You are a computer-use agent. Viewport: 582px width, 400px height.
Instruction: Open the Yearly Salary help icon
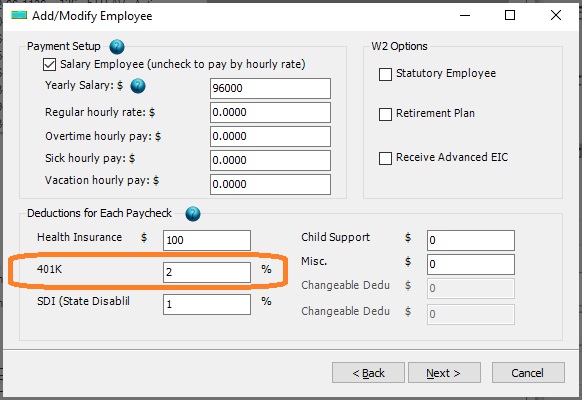(x=138, y=86)
